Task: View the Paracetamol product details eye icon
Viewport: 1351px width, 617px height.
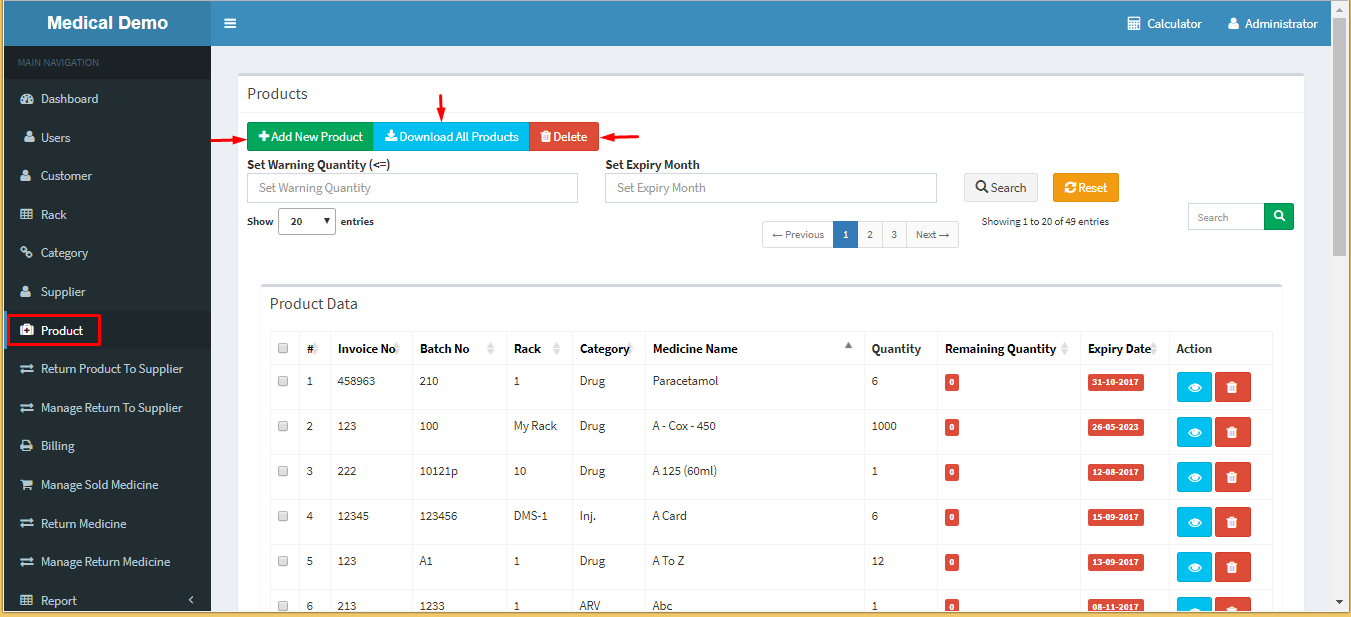Action: pos(1194,387)
